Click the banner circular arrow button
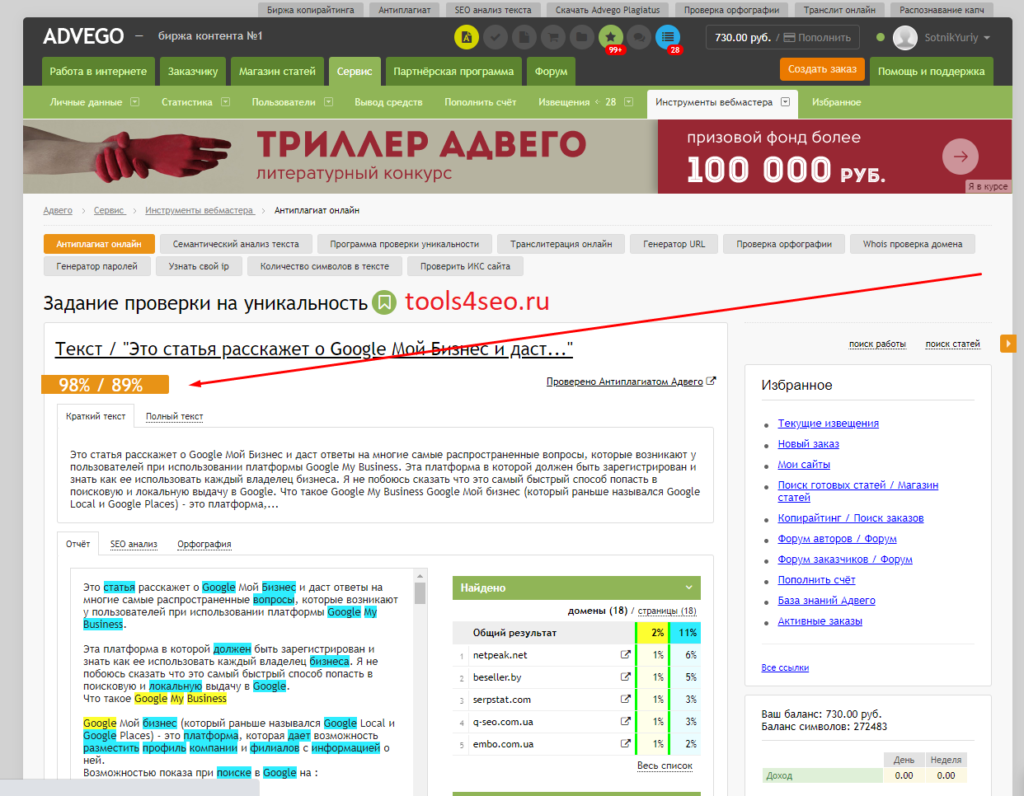Viewport: 1024px width, 796px height. (x=960, y=156)
